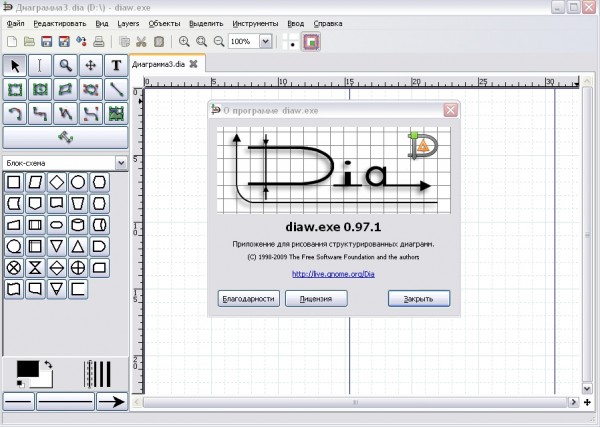Select the Outline tool wide button
The image size is (600, 427).
pos(65,137)
